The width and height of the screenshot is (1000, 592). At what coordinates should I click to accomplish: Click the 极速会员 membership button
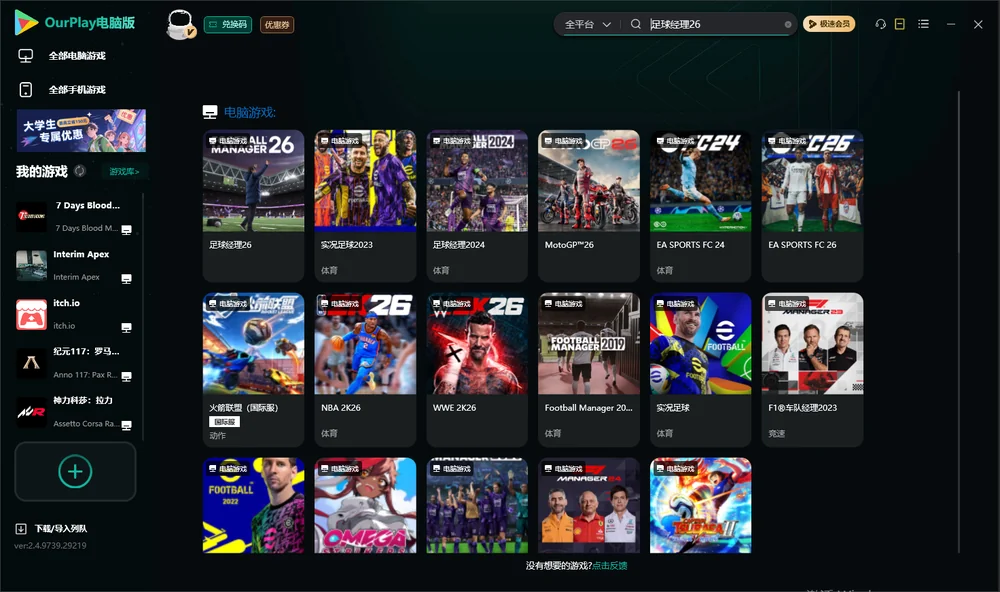click(x=828, y=24)
